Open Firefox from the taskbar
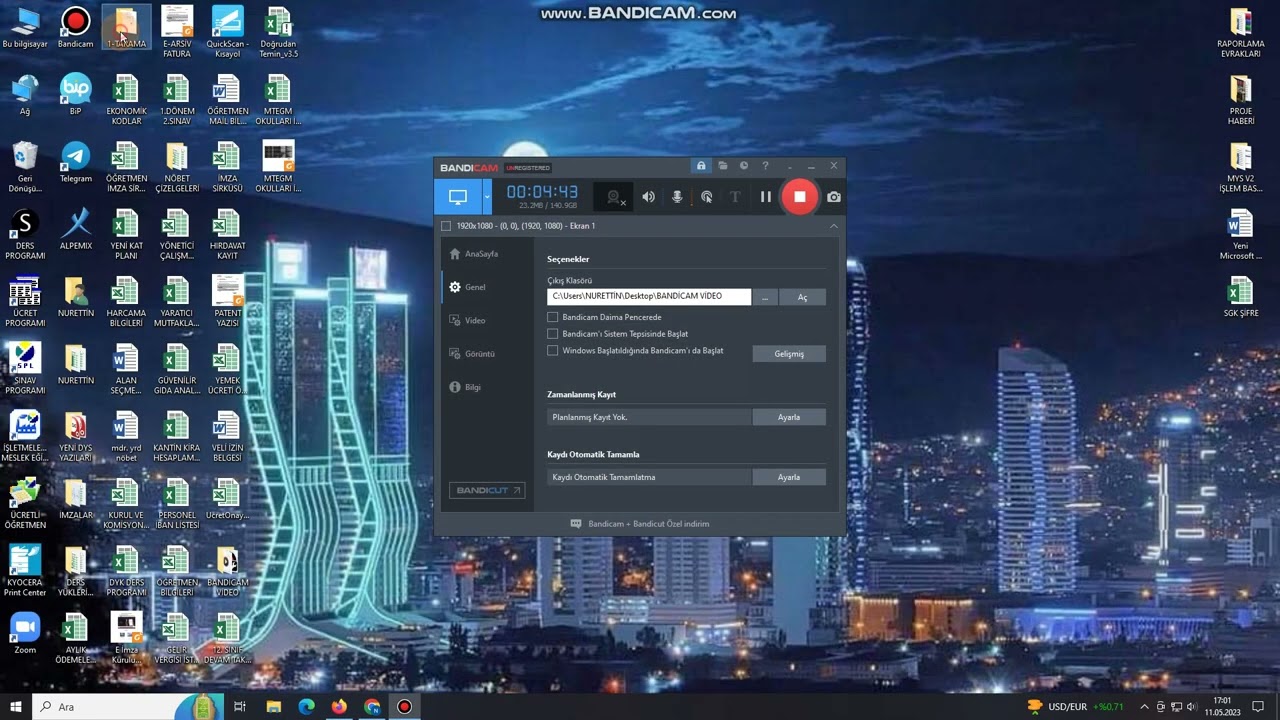Image resolution: width=1280 pixels, height=720 pixels. pos(339,707)
